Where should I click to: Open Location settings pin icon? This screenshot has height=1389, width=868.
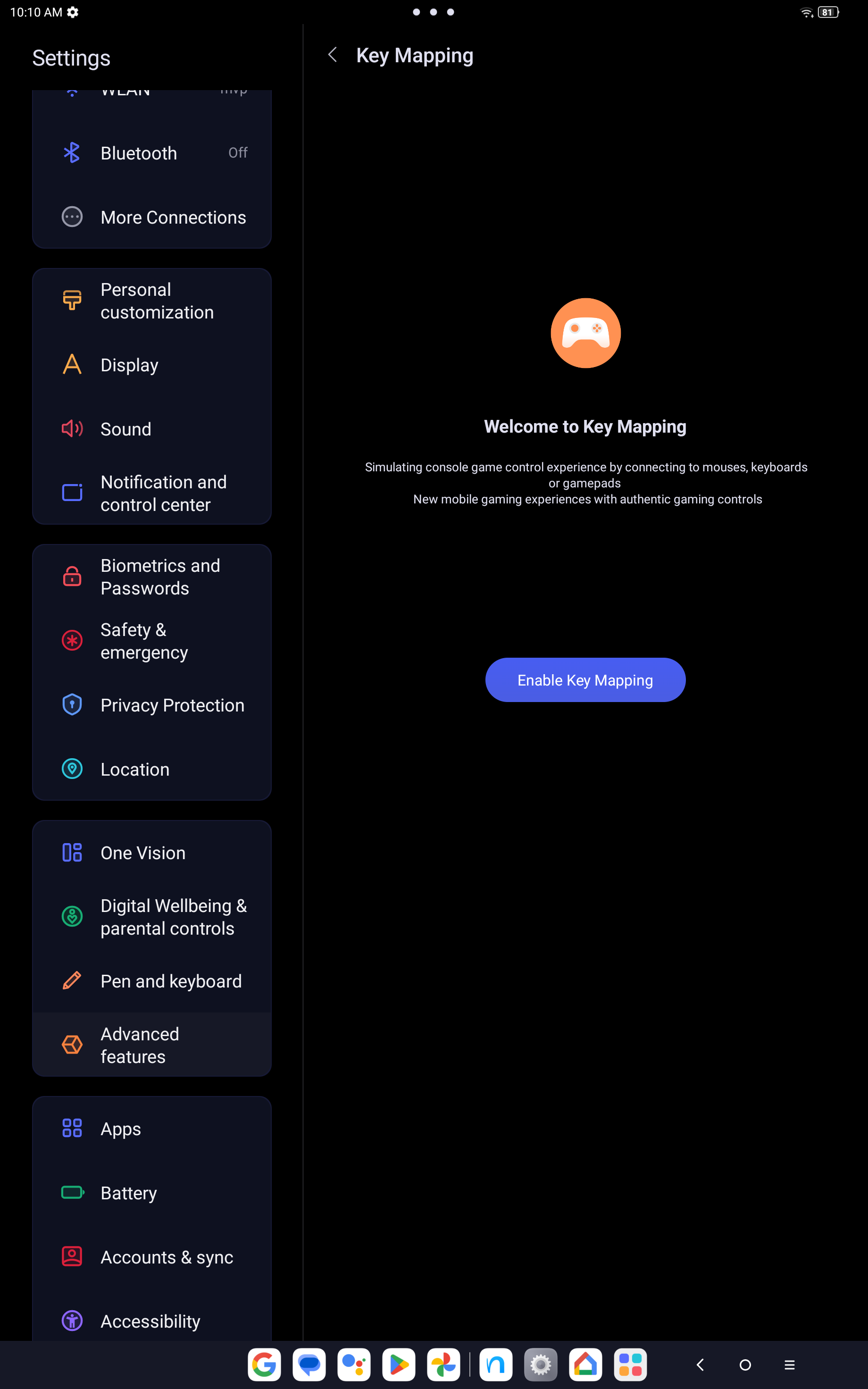[x=72, y=769]
